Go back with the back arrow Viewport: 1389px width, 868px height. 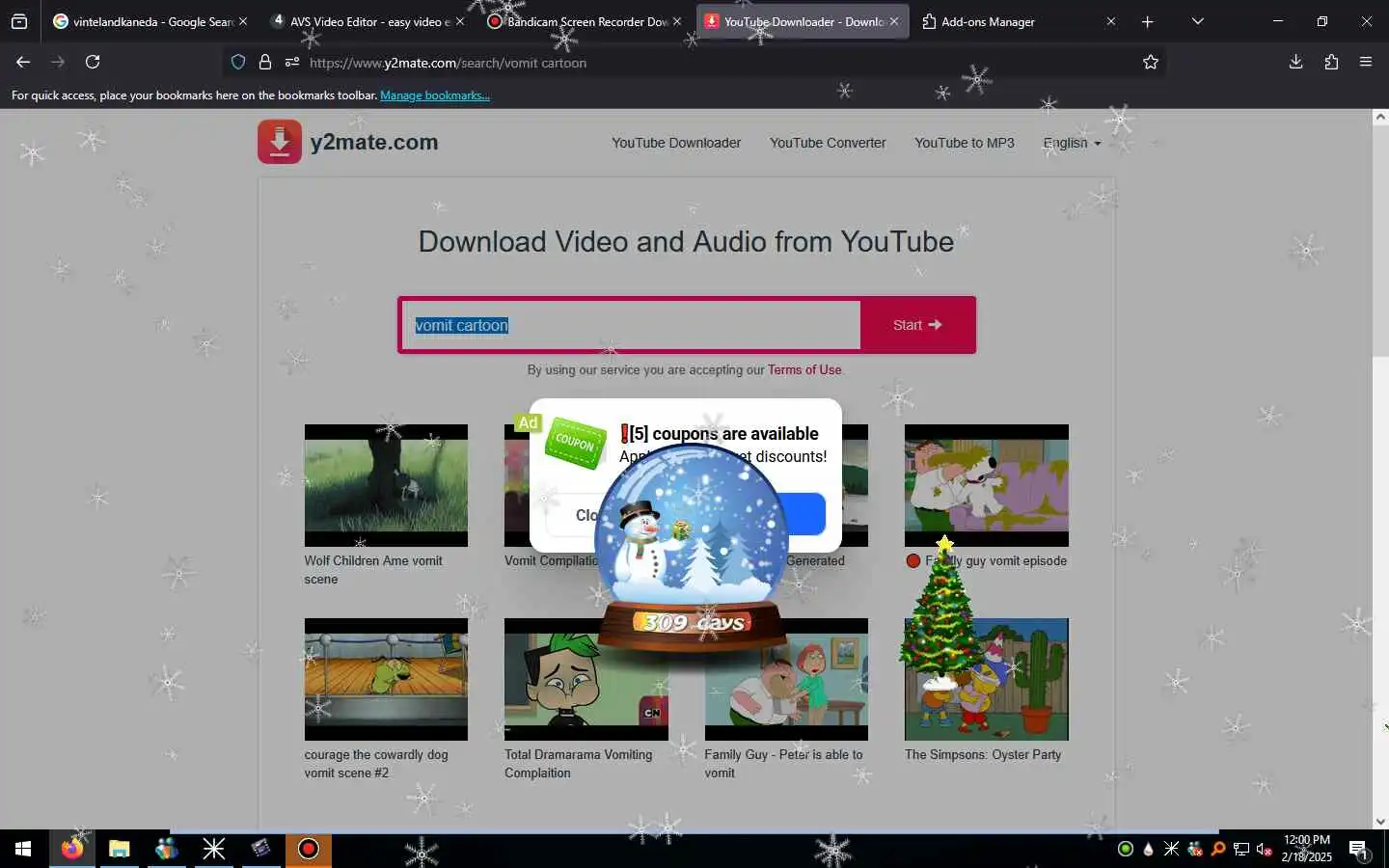click(23, 62)
